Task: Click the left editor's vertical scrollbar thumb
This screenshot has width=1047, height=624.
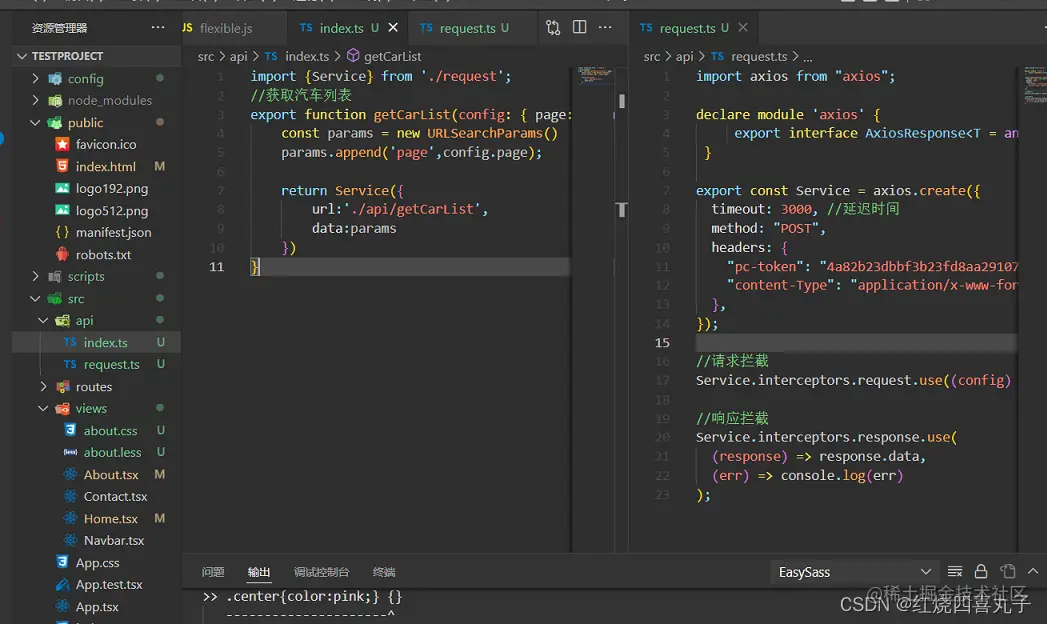Action: (x=621, y=101)
